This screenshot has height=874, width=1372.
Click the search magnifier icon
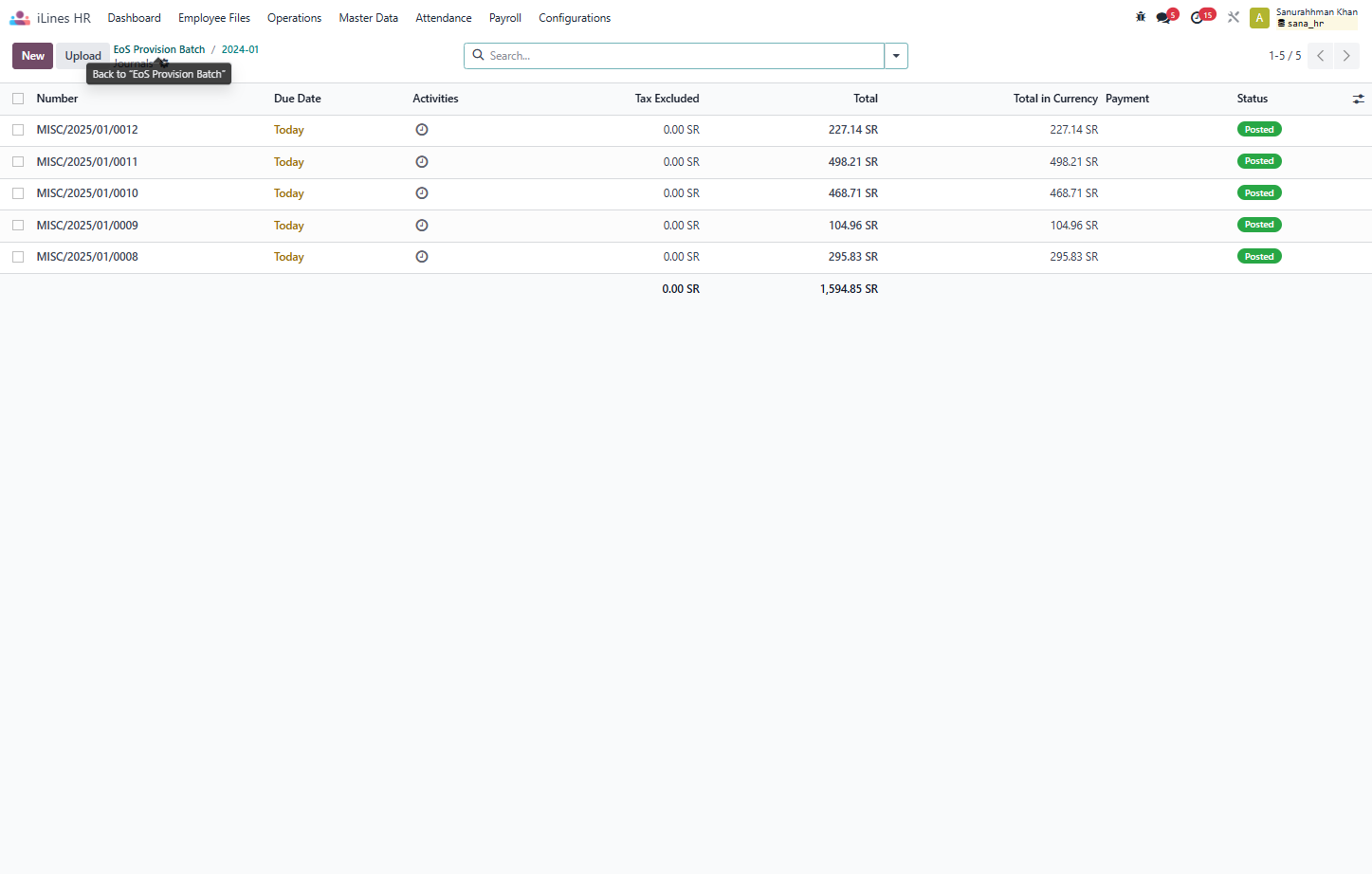[479, 55]
